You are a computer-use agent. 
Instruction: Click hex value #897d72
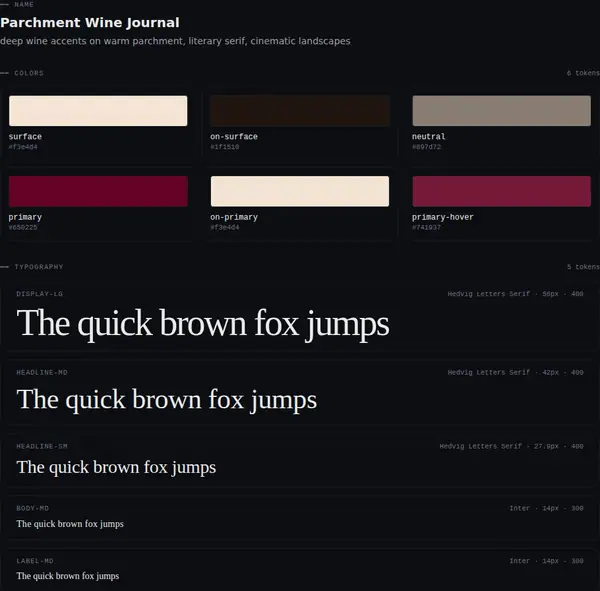pos(426,147)
